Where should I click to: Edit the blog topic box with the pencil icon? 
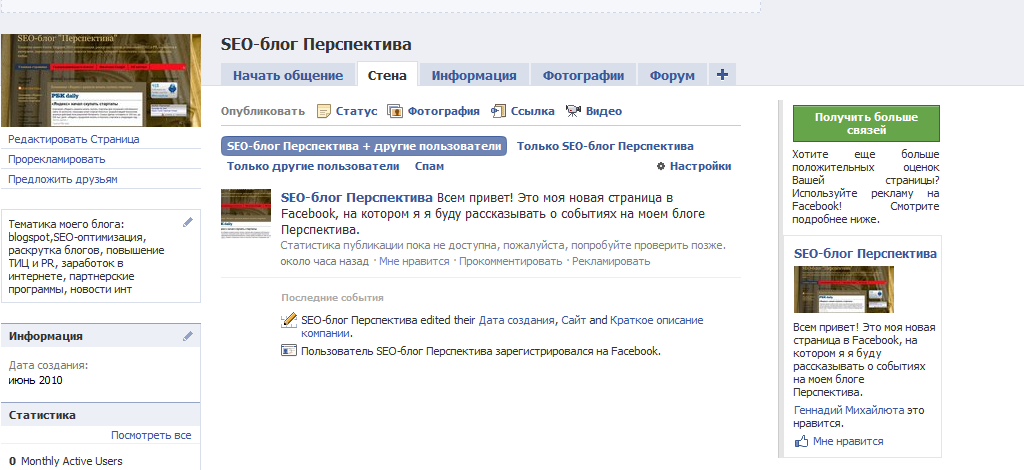tap(188, 223)
